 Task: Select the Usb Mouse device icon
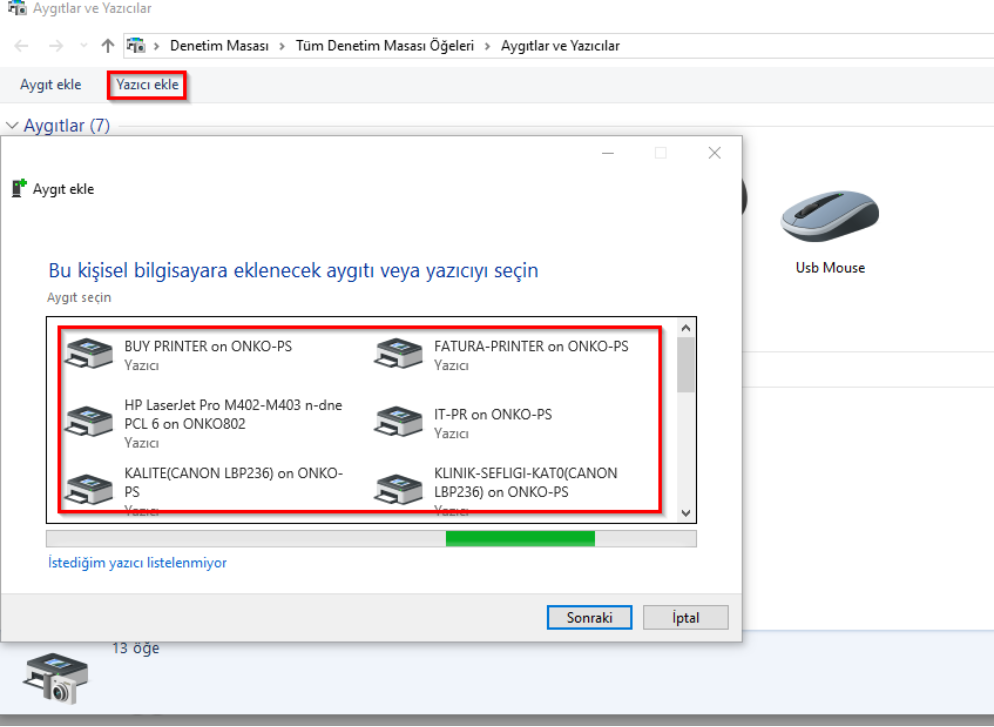(x=830, y=216)
